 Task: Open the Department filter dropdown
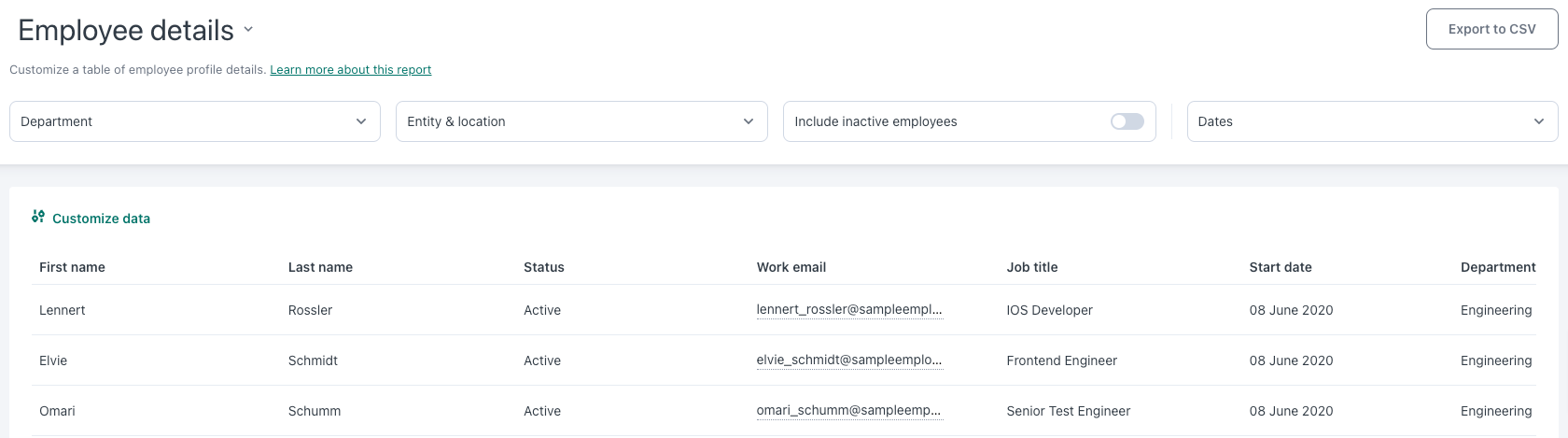195,121
